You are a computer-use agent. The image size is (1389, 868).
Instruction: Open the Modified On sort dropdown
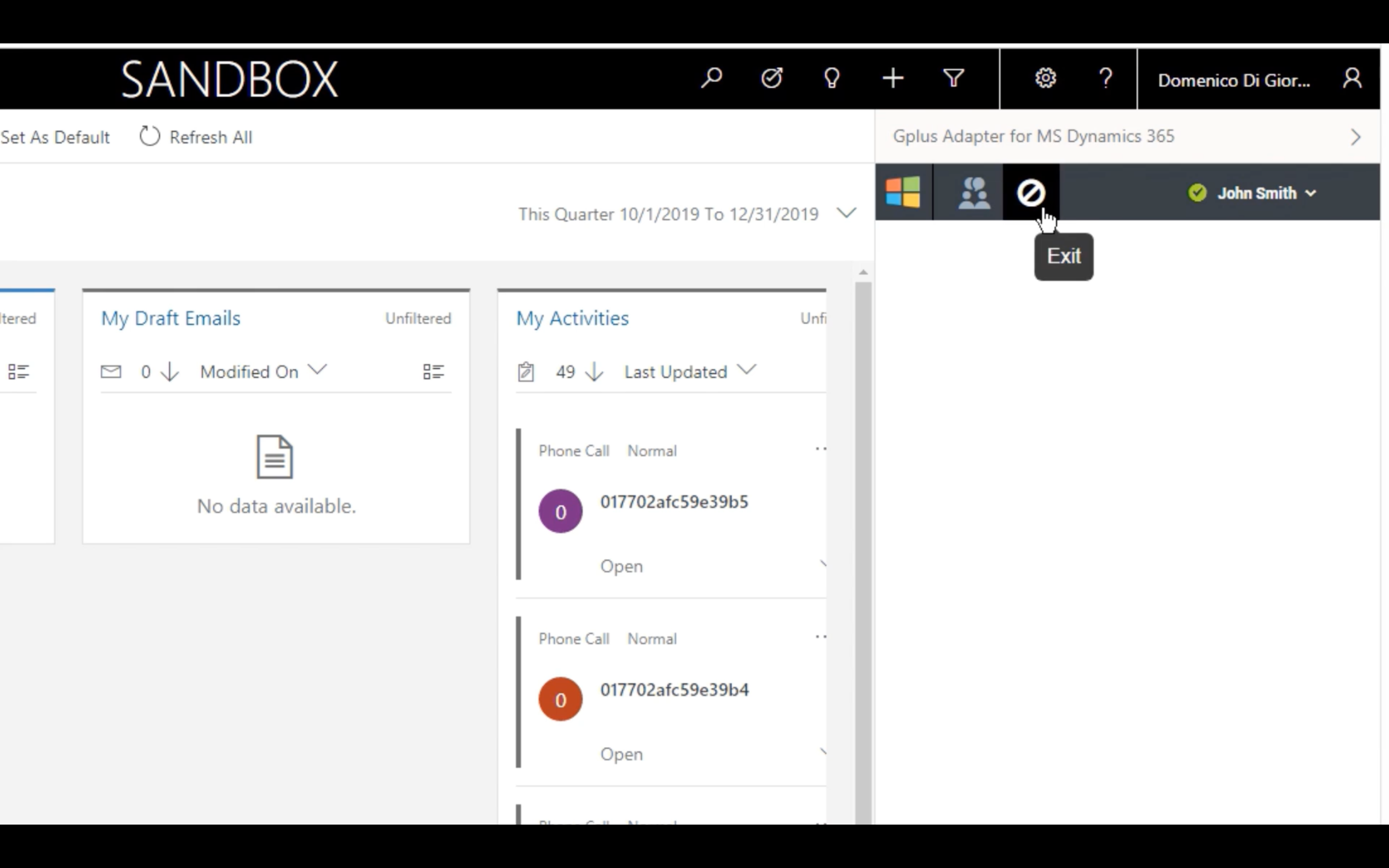coord(317,370)
